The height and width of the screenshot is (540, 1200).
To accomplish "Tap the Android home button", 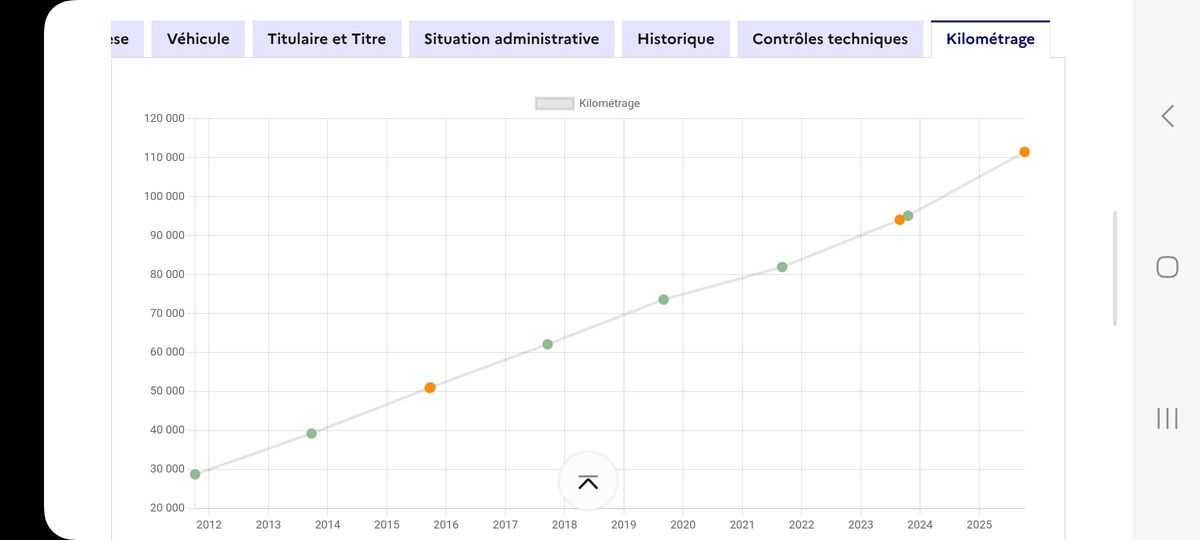I will tap(1167, 267).
